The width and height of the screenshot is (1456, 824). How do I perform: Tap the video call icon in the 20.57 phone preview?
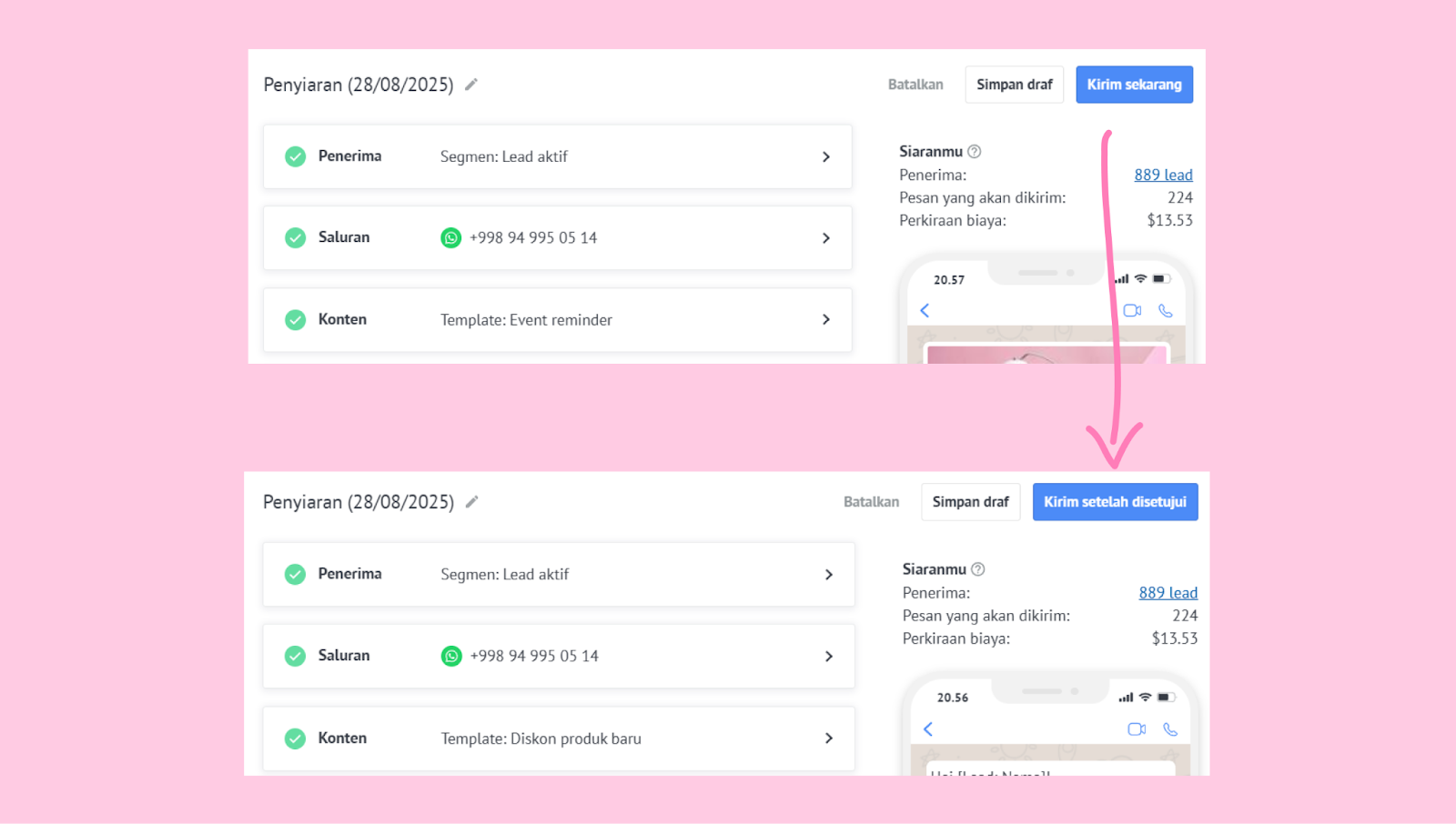pyautogui.click(x=1132, y=310)
